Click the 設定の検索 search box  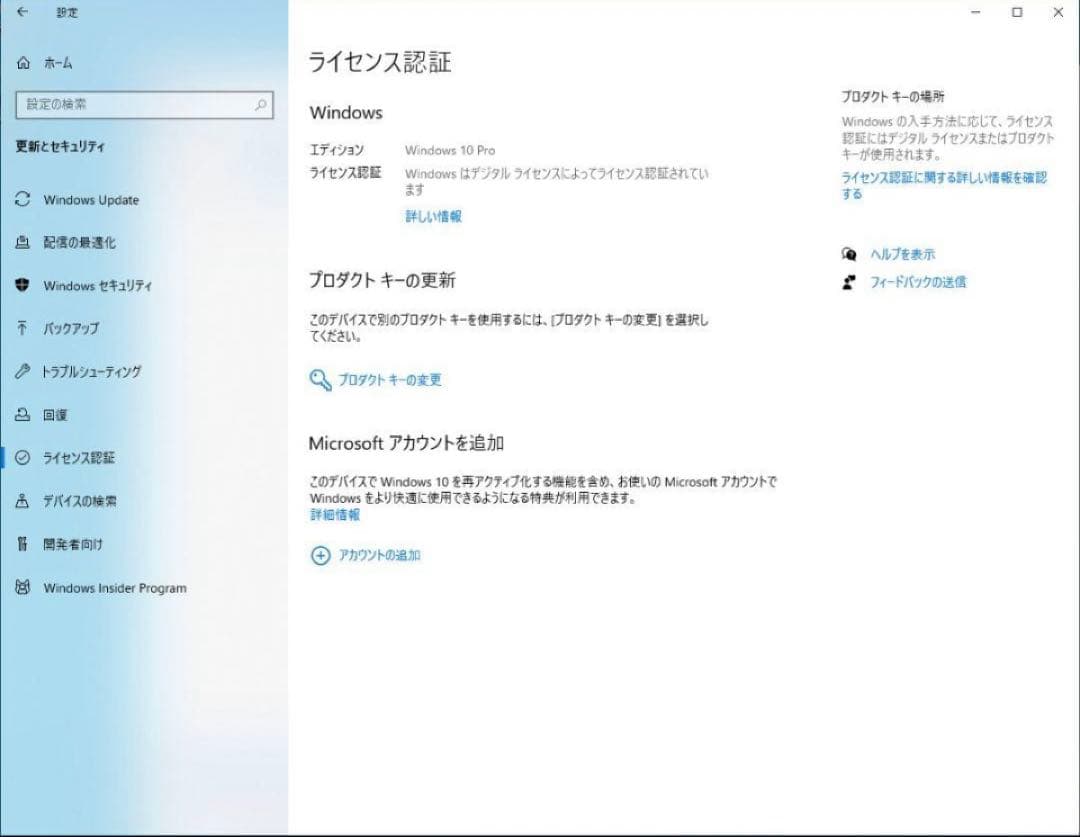(x=140, y=104)
